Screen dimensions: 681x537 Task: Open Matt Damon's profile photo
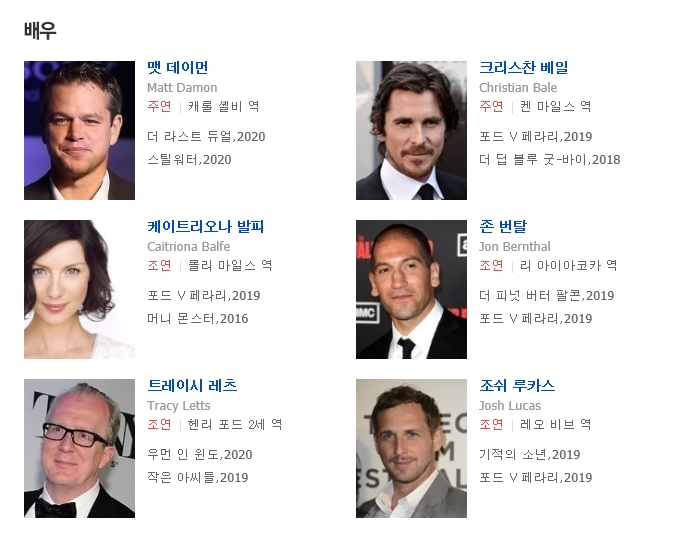[79, 130]
